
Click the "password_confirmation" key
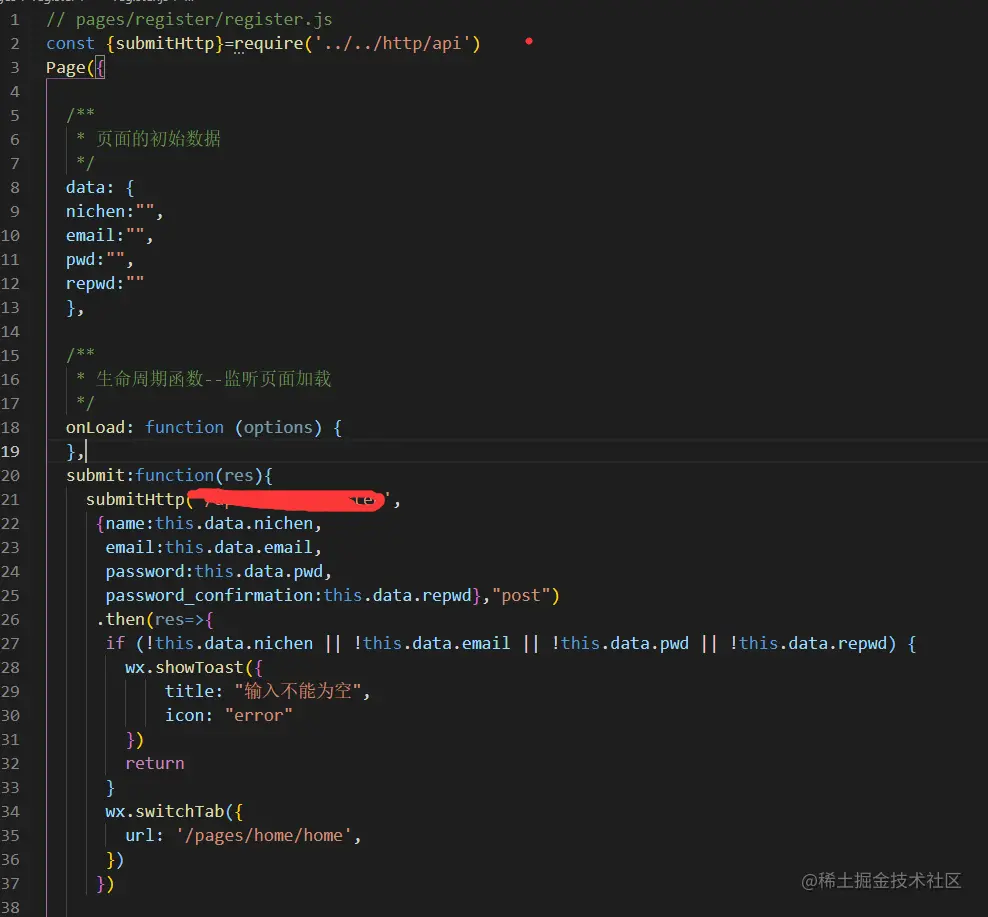pyautogui.click(x=209, y=596)
